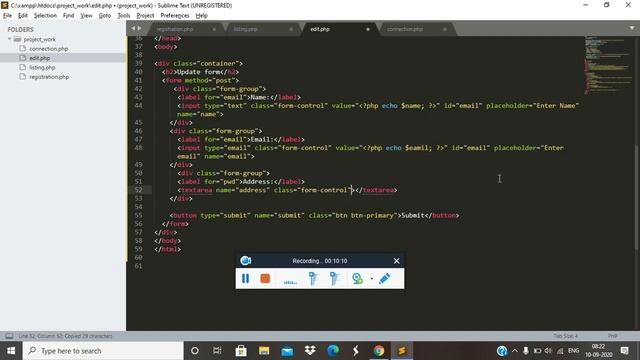Select edit.php in the sidebar

40,58
